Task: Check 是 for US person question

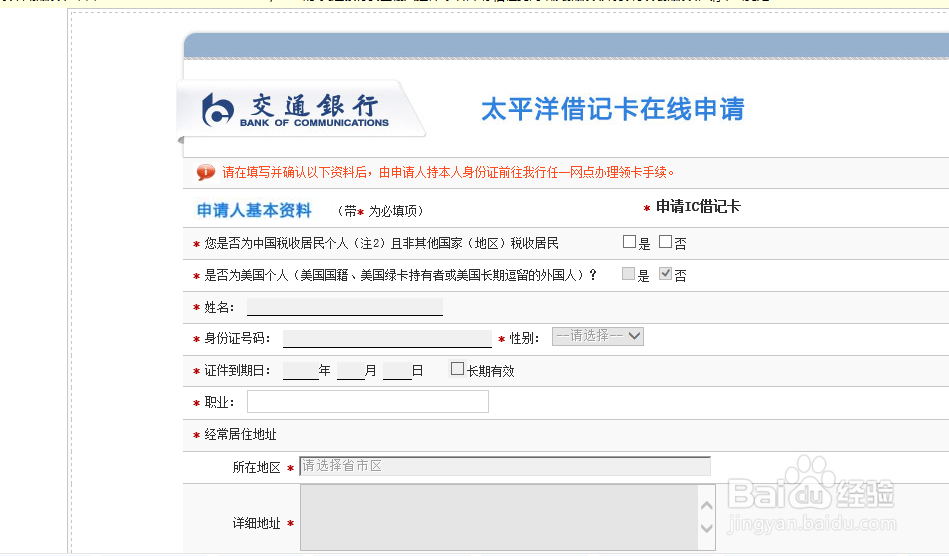Action: point(629,274)
